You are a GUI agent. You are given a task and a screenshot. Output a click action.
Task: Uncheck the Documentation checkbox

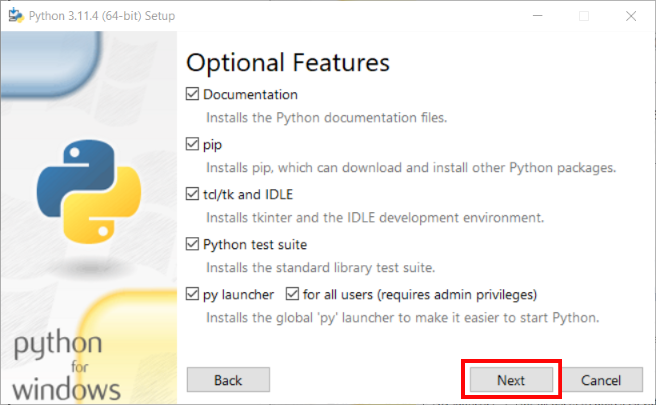pos(193,95)
